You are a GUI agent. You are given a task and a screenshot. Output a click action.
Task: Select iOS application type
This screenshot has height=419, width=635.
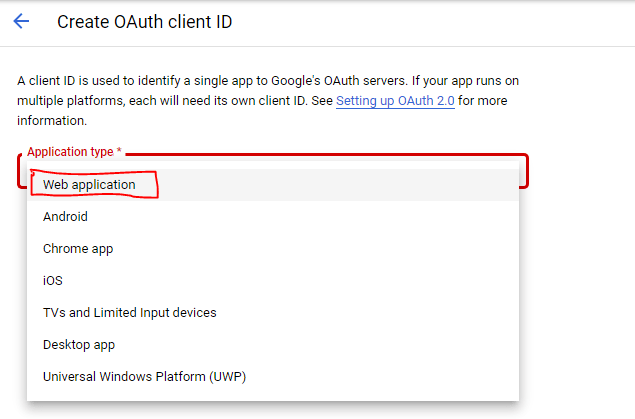273,281
